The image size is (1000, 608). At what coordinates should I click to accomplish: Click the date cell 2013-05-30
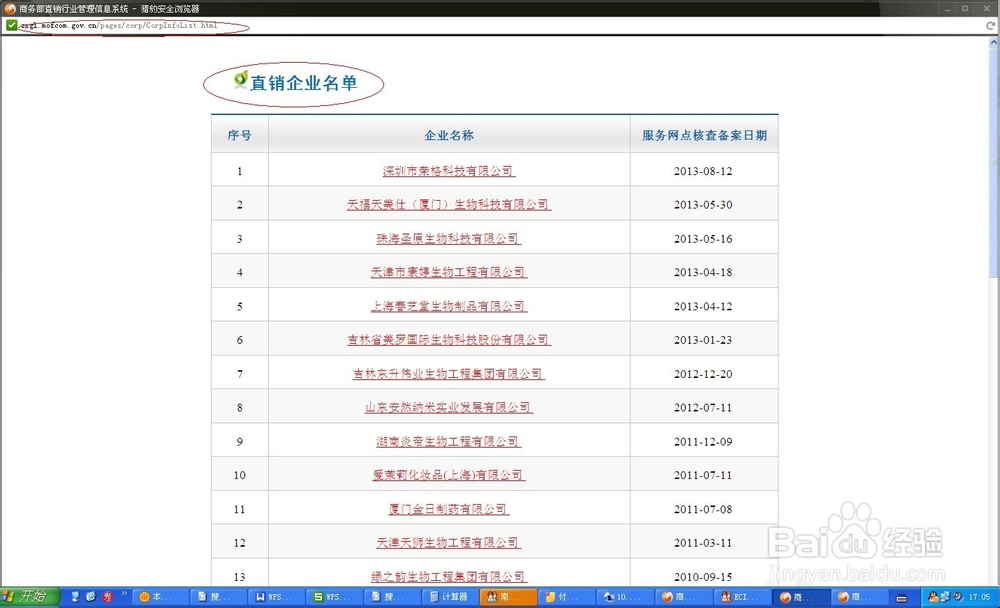tap(703, 205)
